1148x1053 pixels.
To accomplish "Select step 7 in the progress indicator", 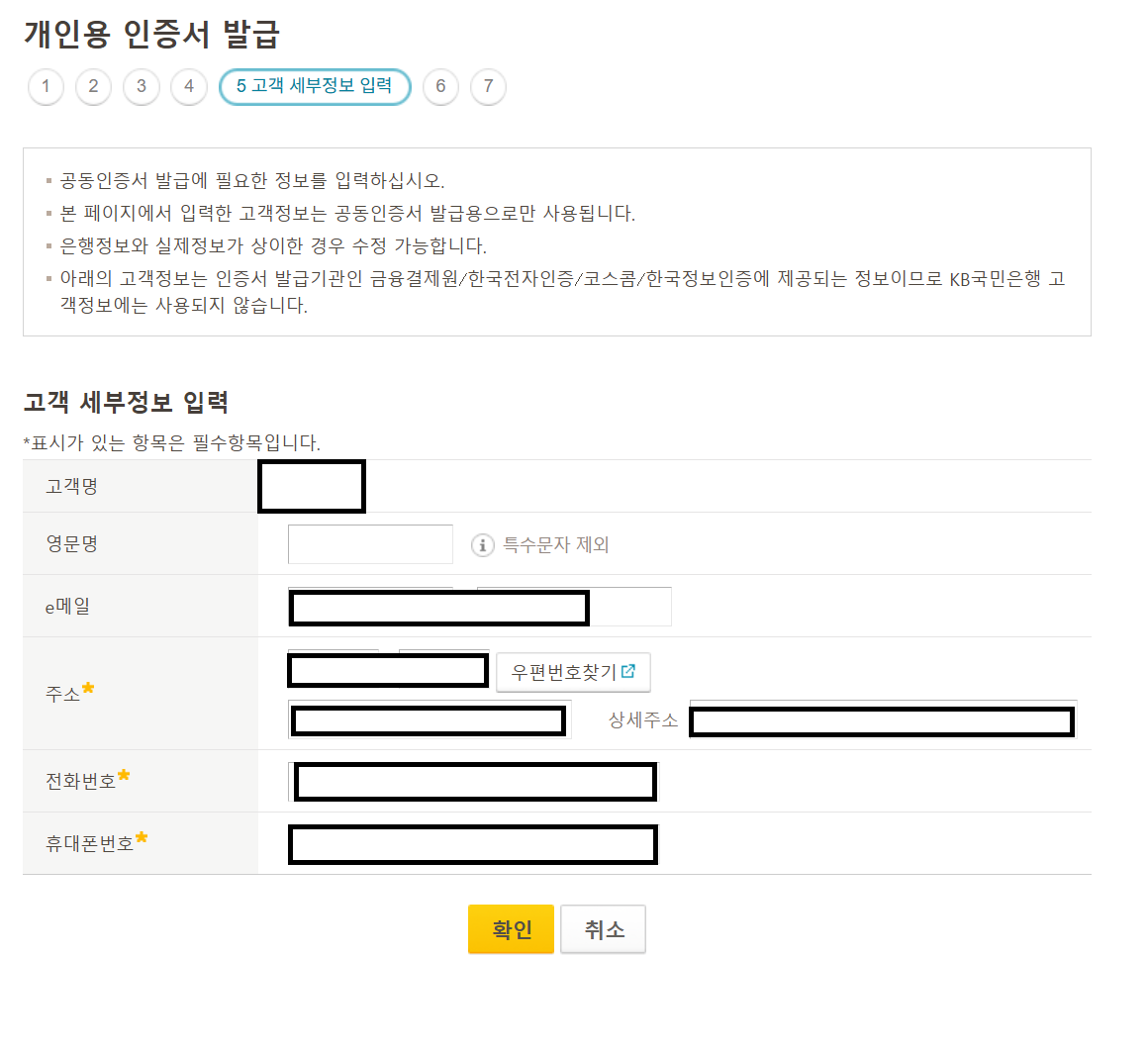I will point(488,87).
